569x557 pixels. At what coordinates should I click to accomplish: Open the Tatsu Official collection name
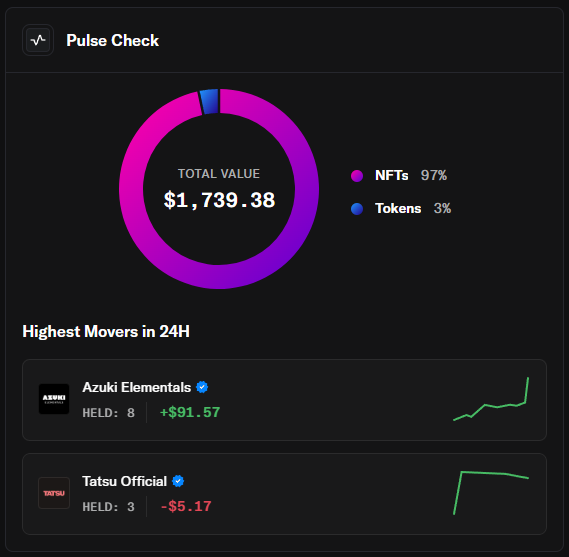click(x=124, y=481)
